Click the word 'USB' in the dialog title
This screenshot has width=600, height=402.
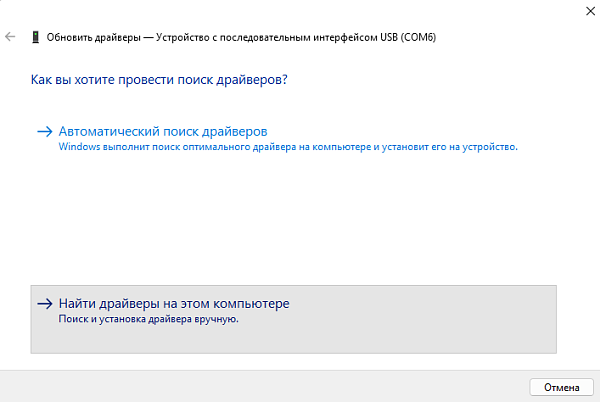[389, 37]
